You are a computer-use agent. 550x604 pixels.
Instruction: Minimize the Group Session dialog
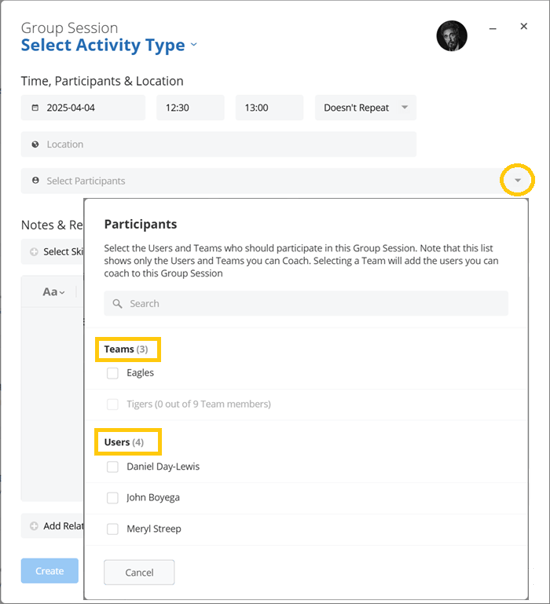point(492,29)
